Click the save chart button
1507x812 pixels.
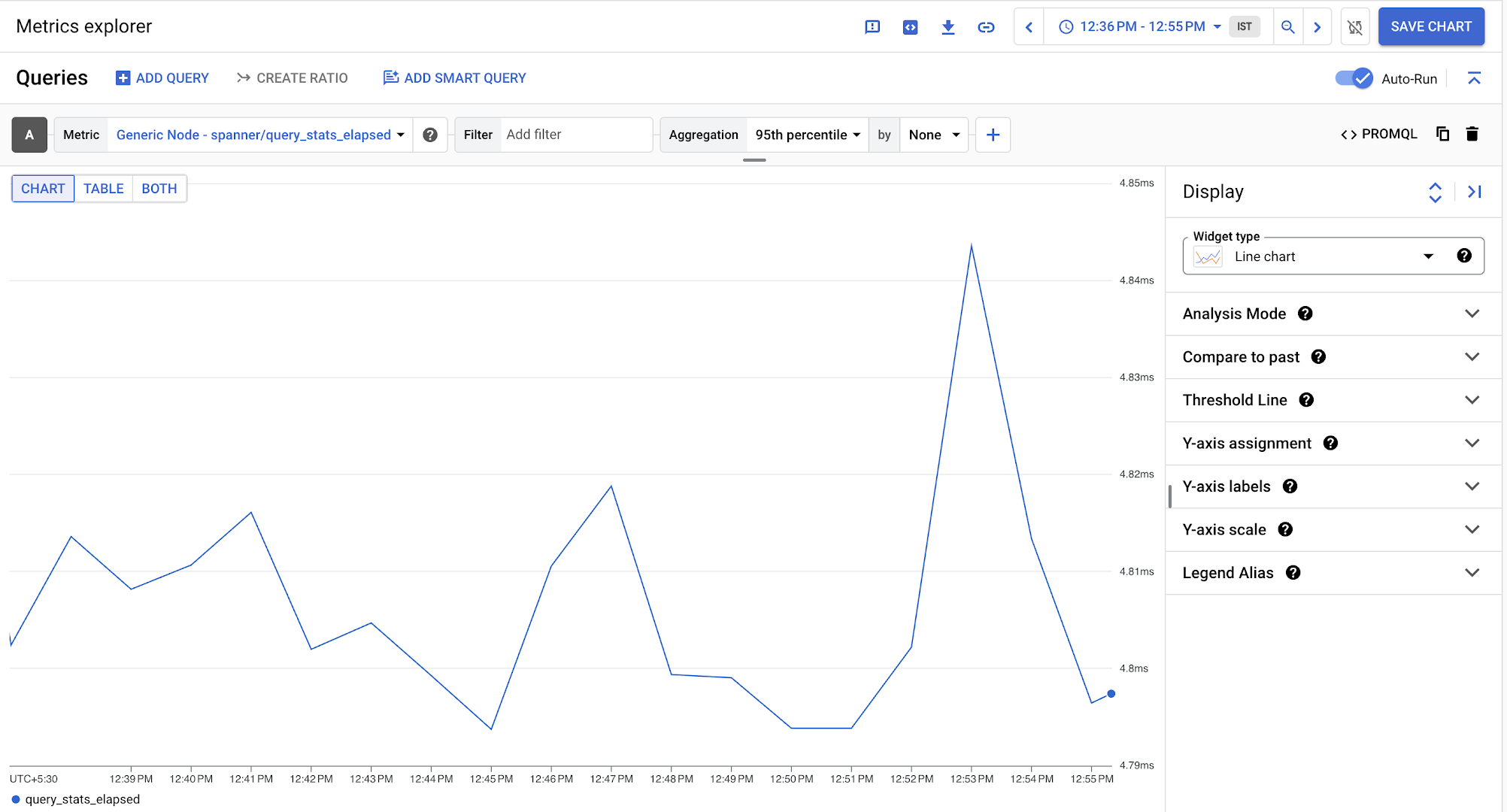[1430, 26]
